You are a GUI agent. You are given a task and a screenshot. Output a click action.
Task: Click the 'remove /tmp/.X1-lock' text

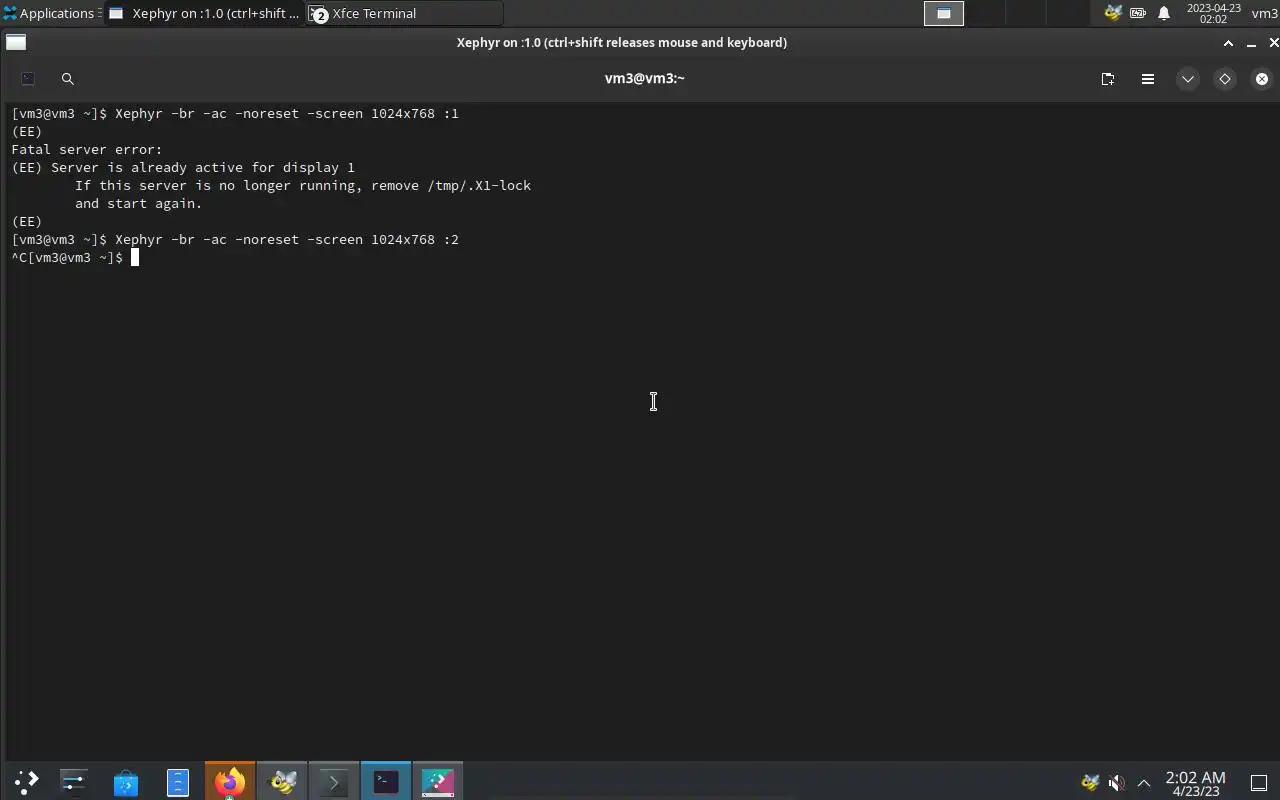click(x=451, y=186)
